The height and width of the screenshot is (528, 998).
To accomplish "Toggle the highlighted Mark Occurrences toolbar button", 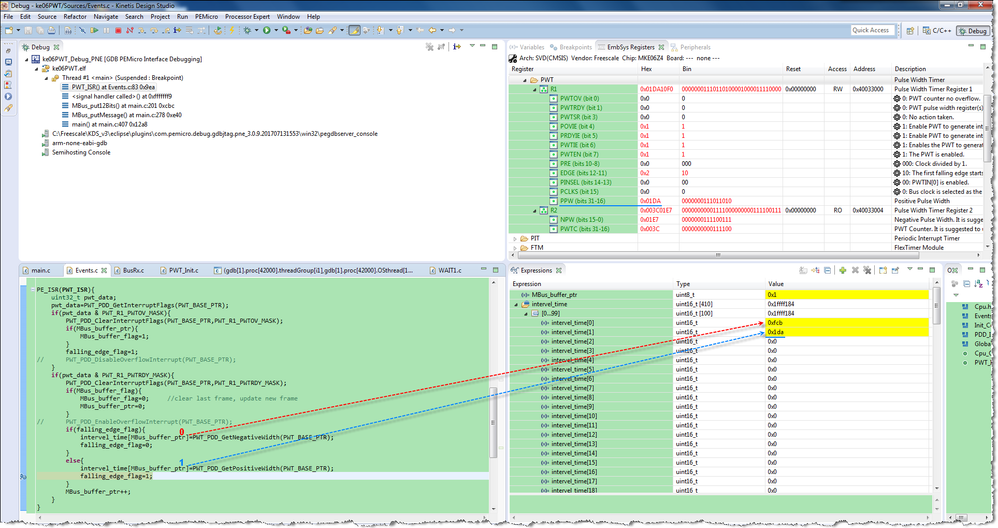I will pos(355,30).
